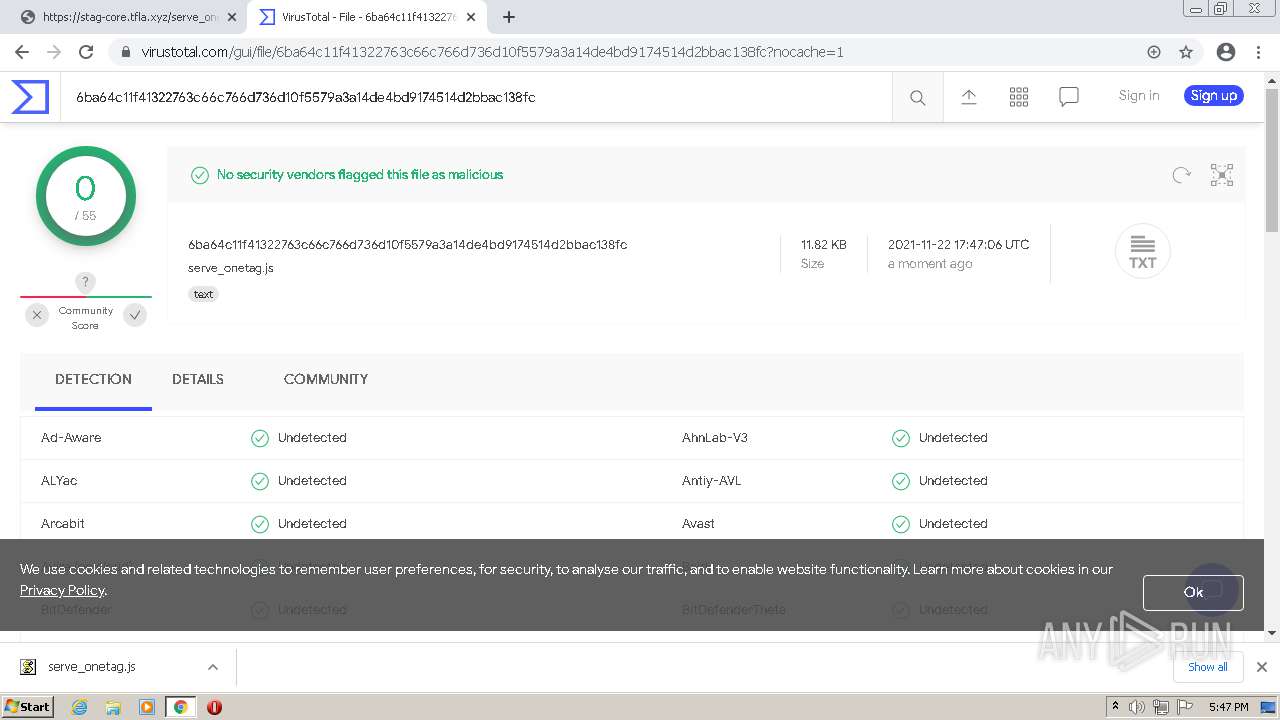Open the comments speech bubble icon
Screen dimensions: 1280x720
pyautogui.click(x=1069, y=96)
